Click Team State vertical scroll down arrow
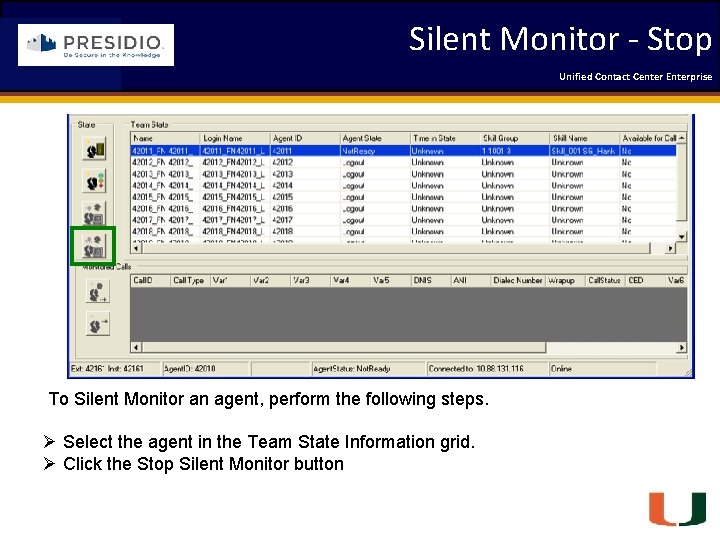This screenshot has width=720, height=540. click(682, 237)
